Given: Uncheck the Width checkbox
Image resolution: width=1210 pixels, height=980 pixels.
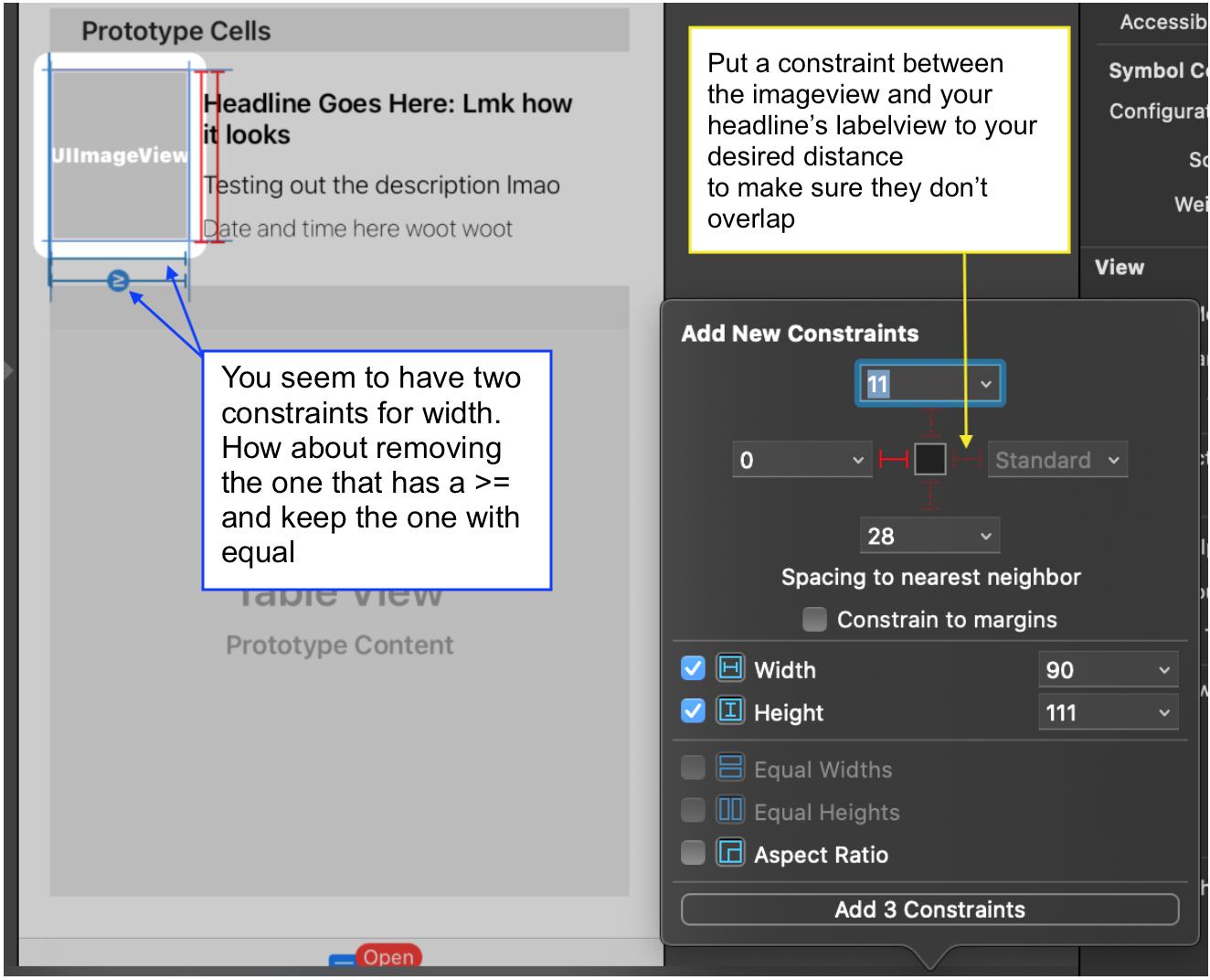Looking at the screenshot, I should (x=693, y=668).
